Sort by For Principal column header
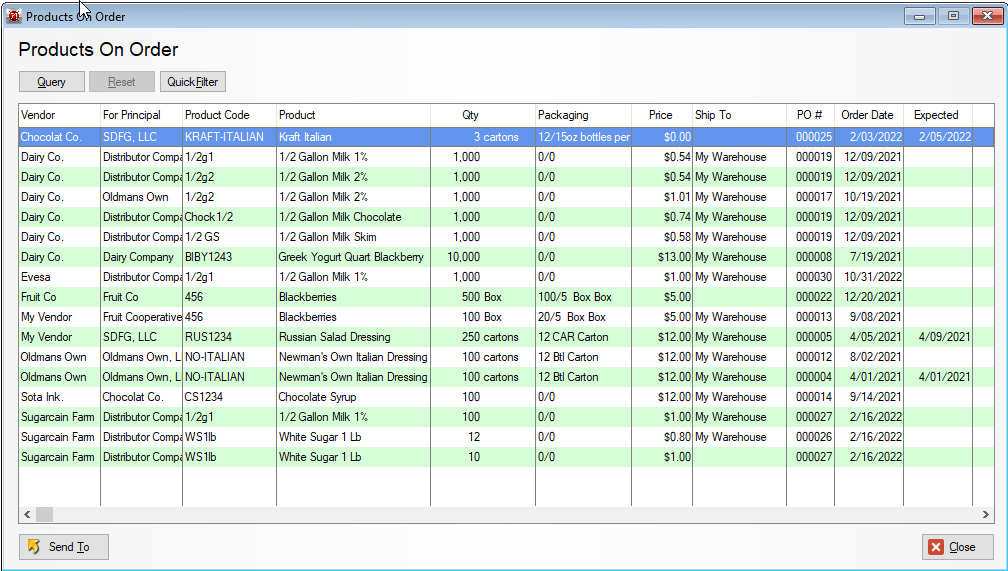The image size is (1008, 571). pyautogui.click(x=141, y=115)
